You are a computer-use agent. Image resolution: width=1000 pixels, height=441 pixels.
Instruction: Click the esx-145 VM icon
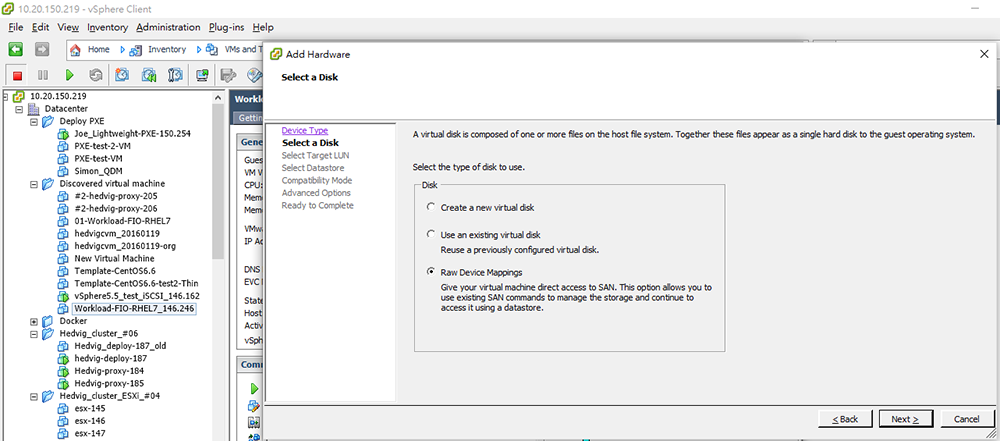coord(63,408)
